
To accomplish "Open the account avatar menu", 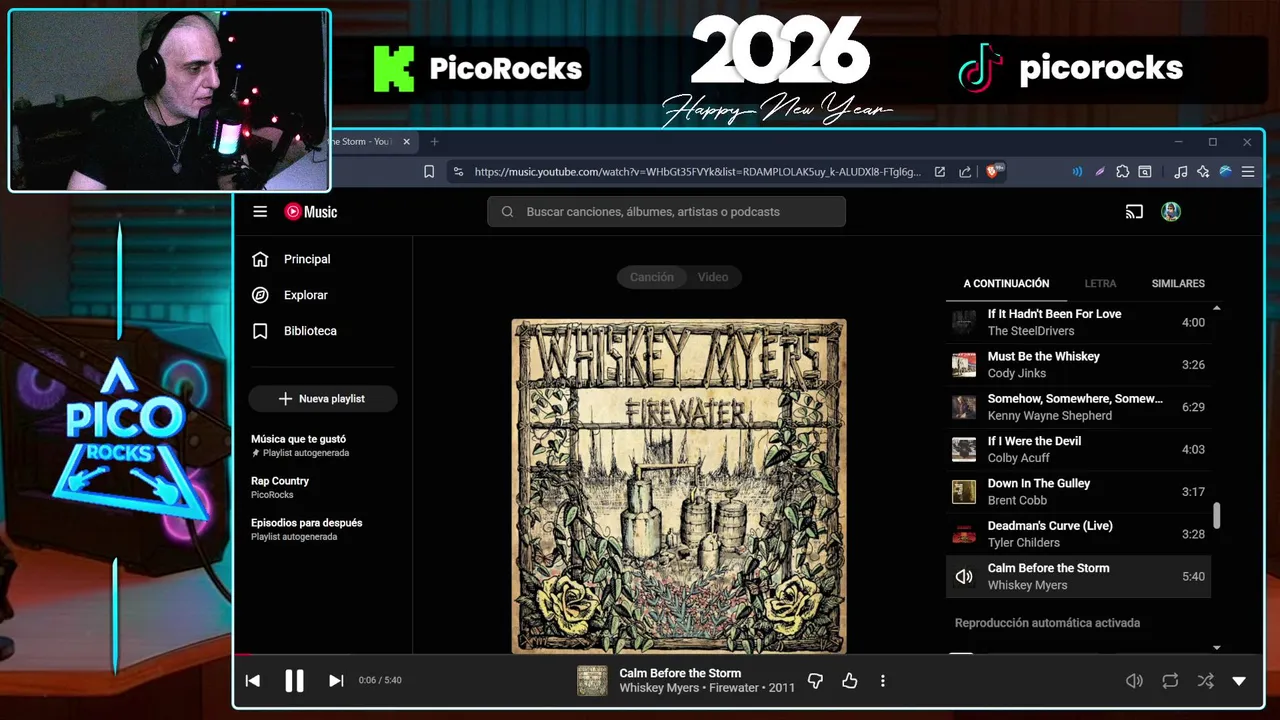I will click(x=1171, y=212).
